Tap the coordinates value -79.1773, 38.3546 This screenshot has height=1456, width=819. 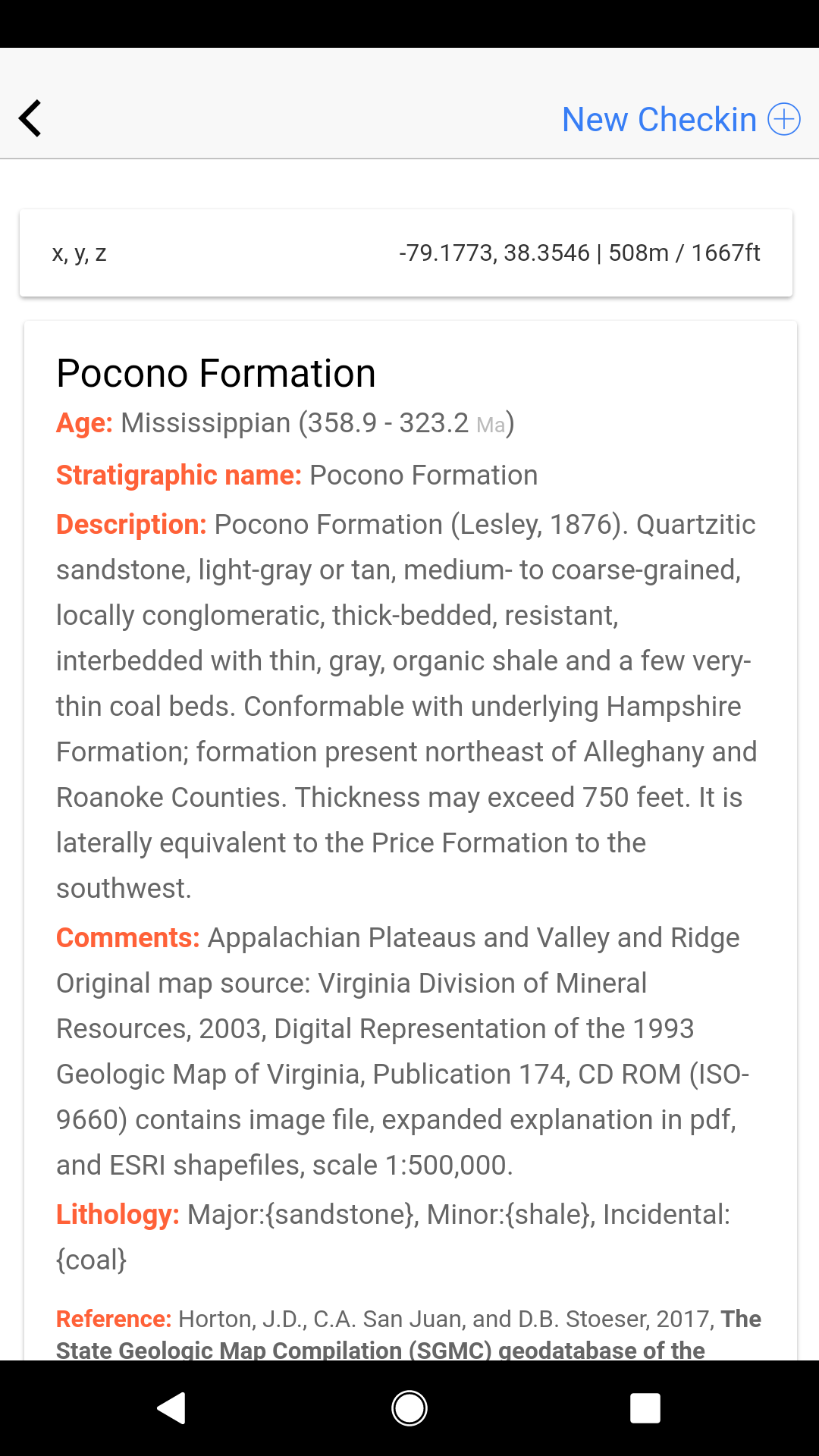494,253
